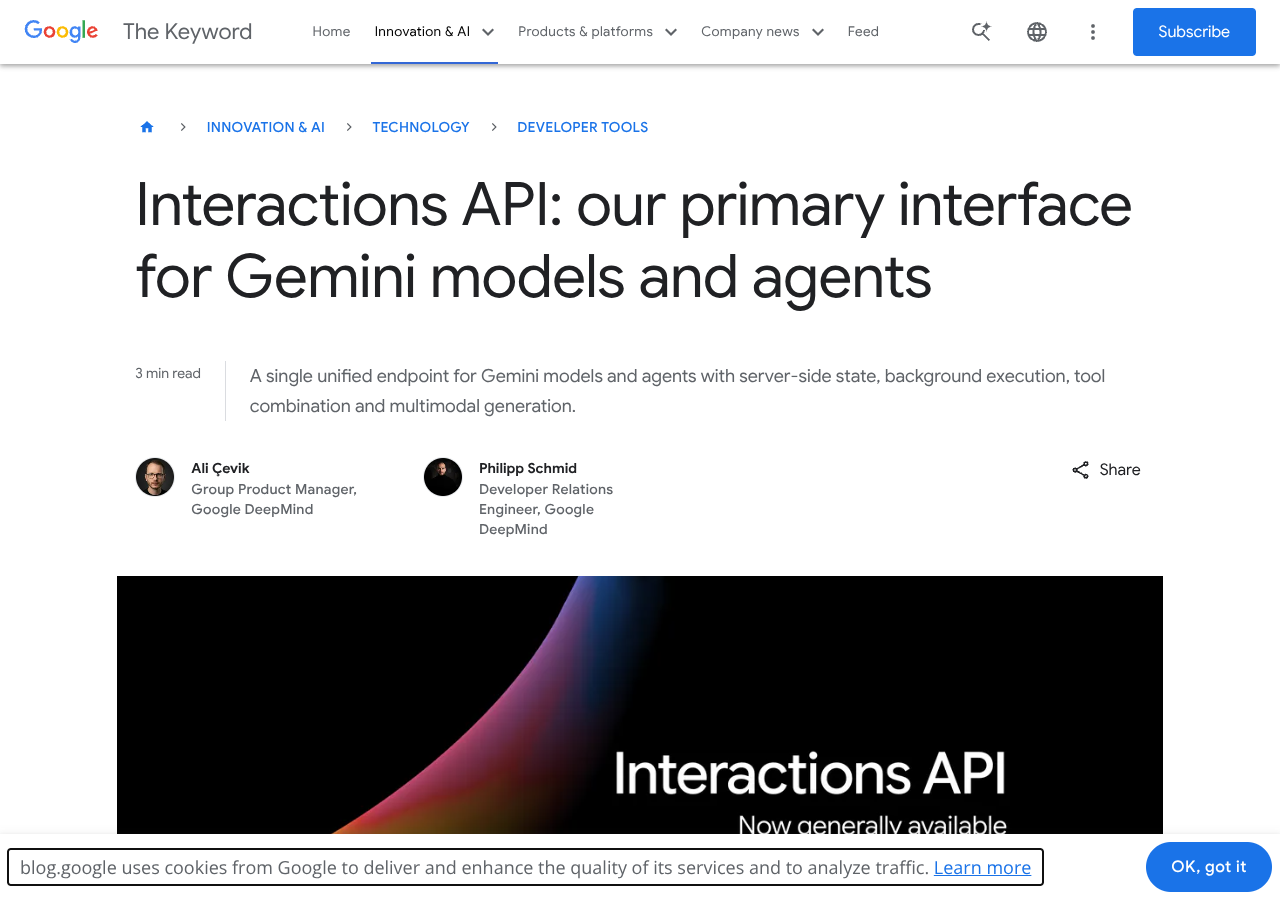The height and width of the screenshot is (900, 1280).
Task: Click the article headline text
Action: point(634,240)
